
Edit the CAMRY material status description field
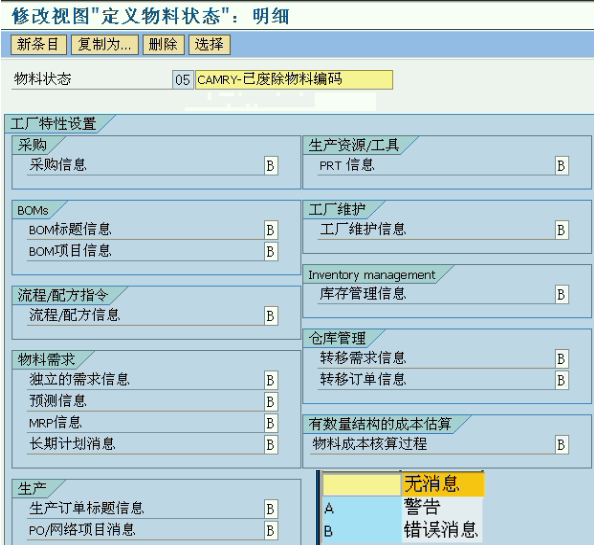(294, 80)
